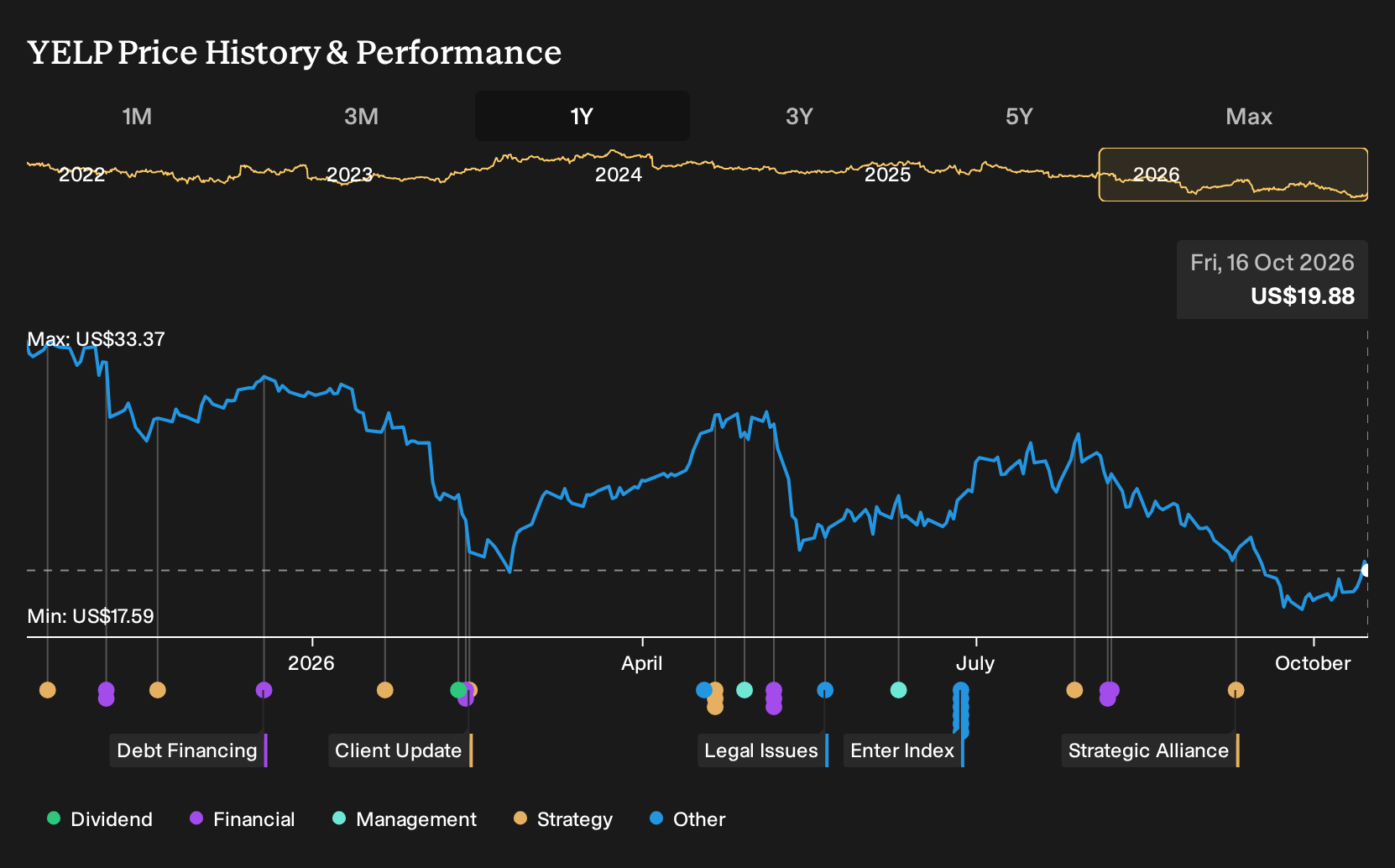Switch to the 5Y time range
Viewport: 1395px width, 868px height.
point(1019,116)
